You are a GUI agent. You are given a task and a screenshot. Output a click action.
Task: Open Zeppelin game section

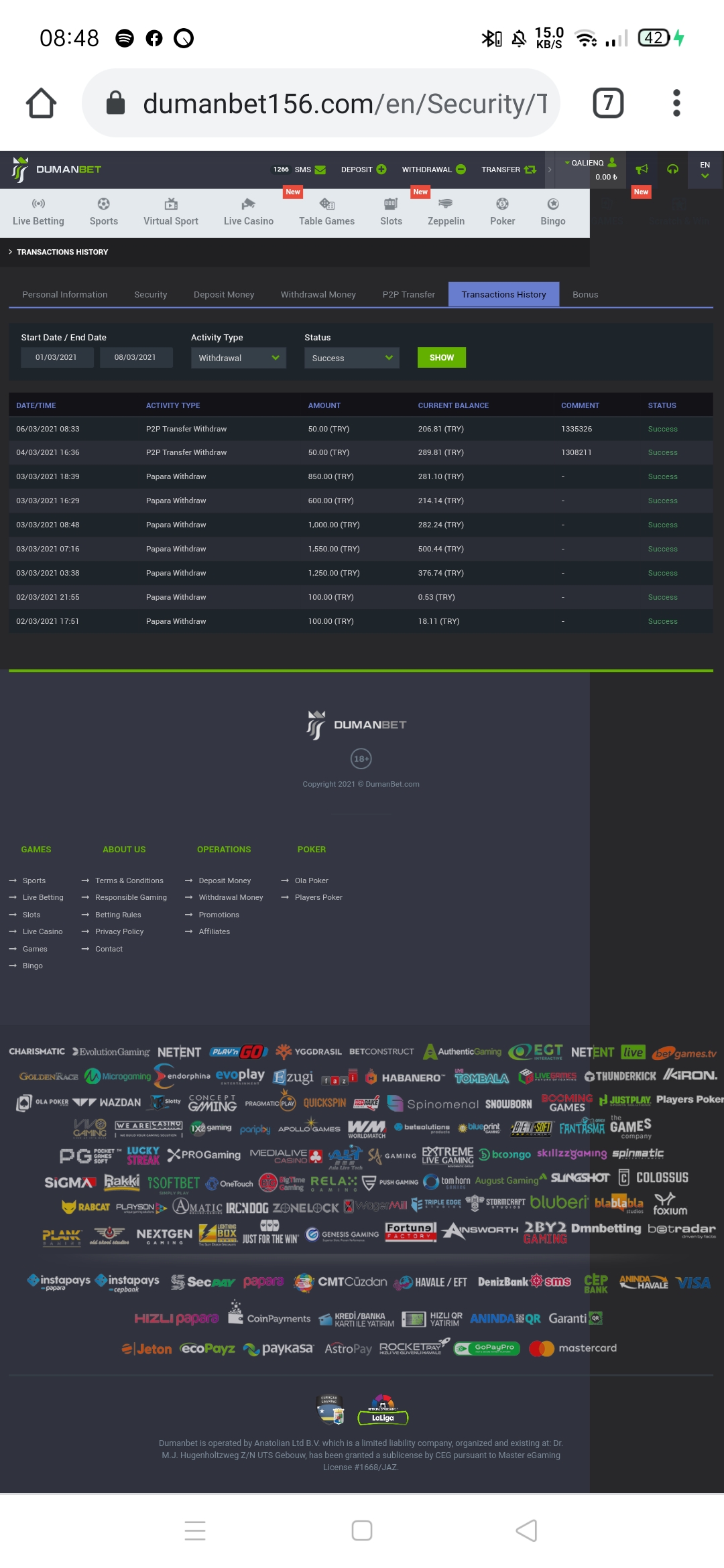(x=446, y=212)
